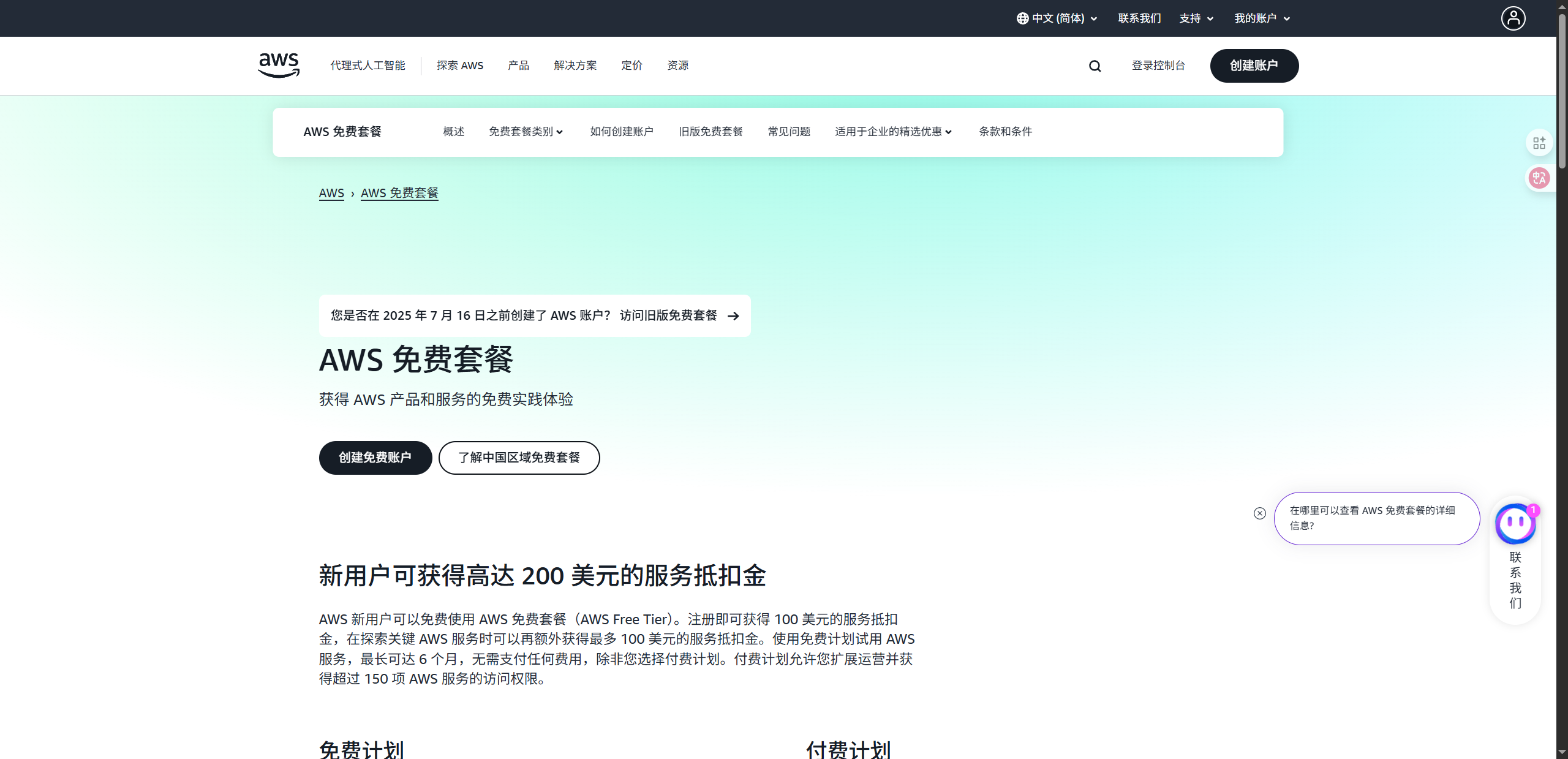Open the 产品 navigation menu
Screen dimensions: 1568x759
tap(518, 66)
